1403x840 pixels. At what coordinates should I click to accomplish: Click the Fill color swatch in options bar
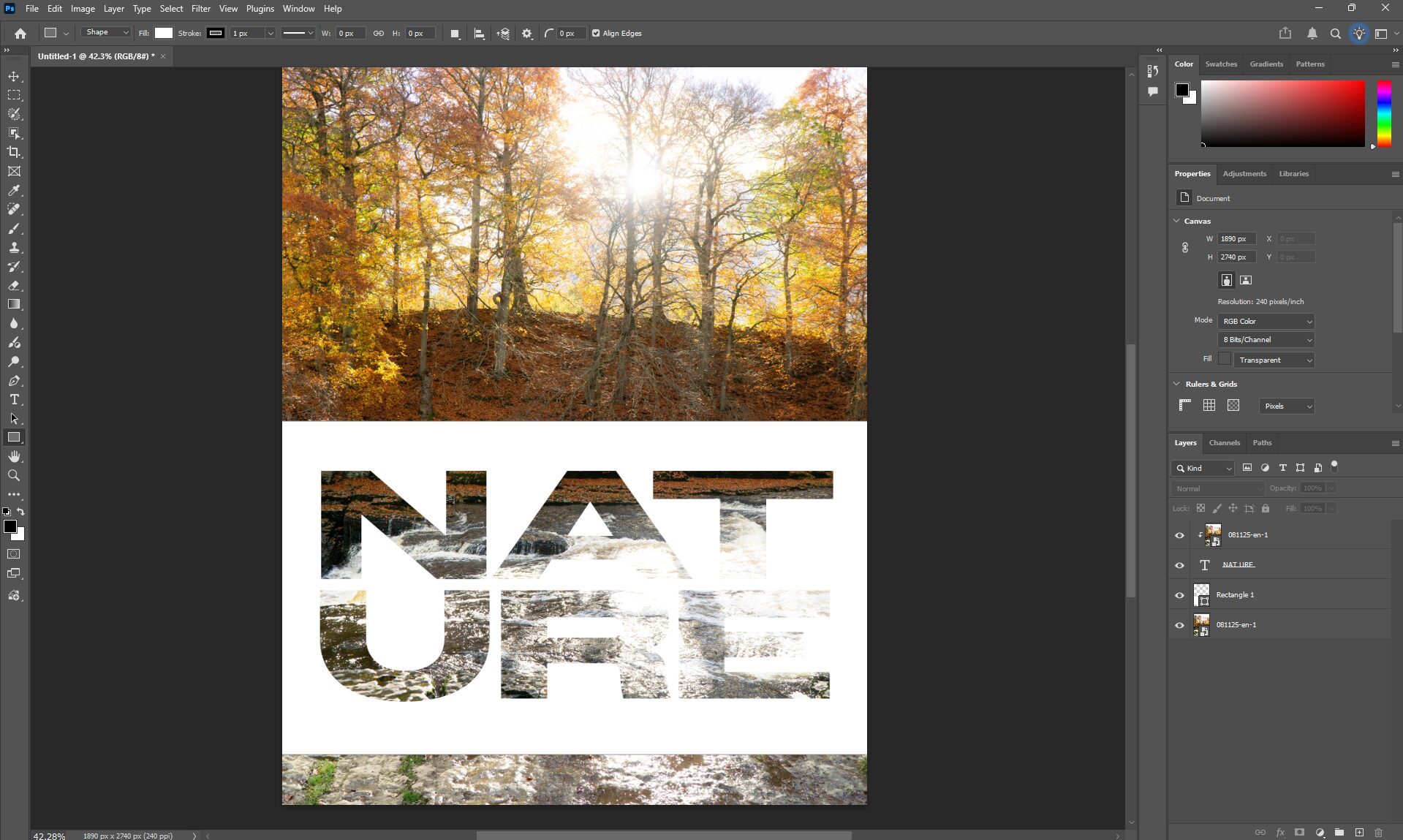[164, 34]
